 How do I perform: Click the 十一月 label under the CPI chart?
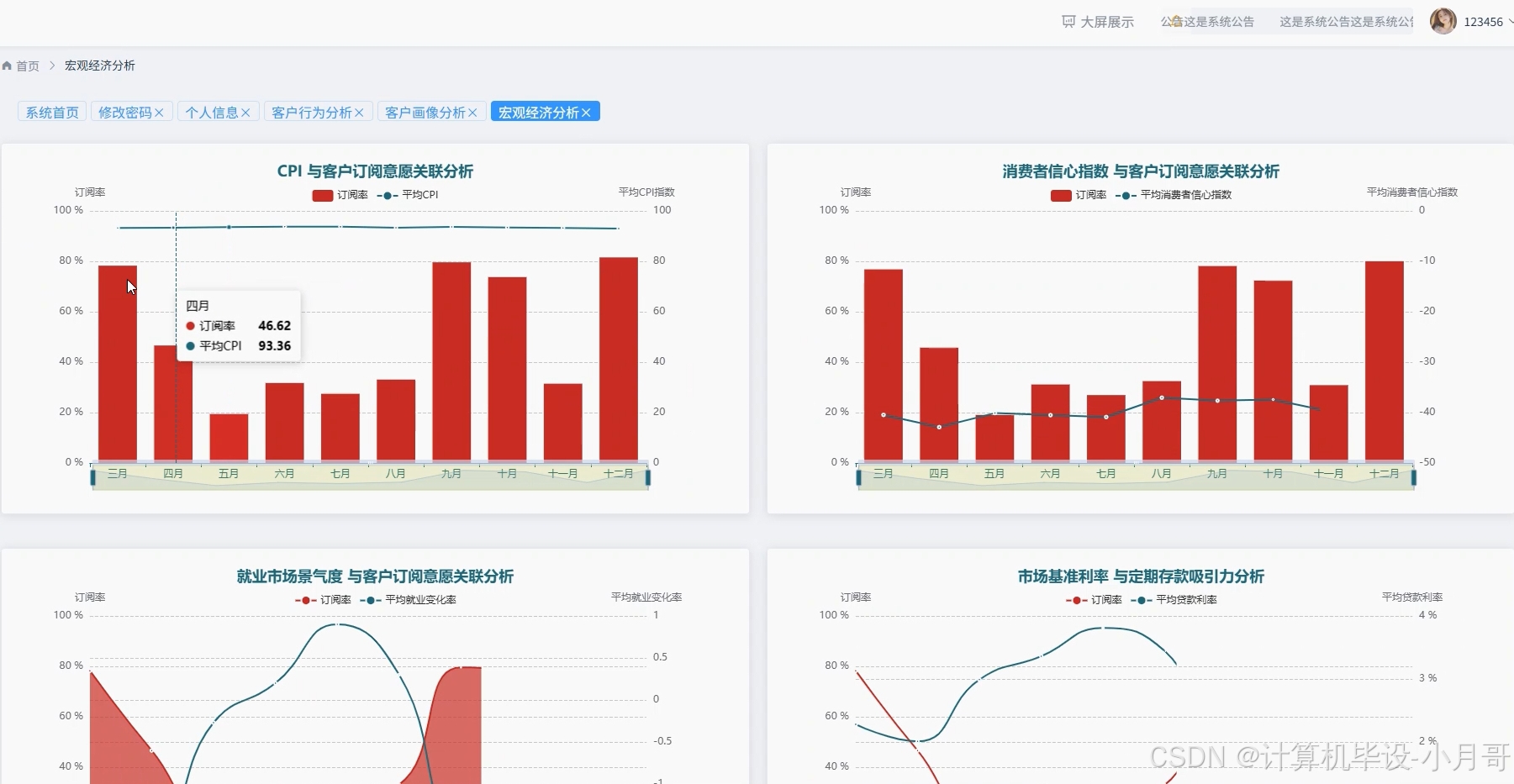coord(563,474)
